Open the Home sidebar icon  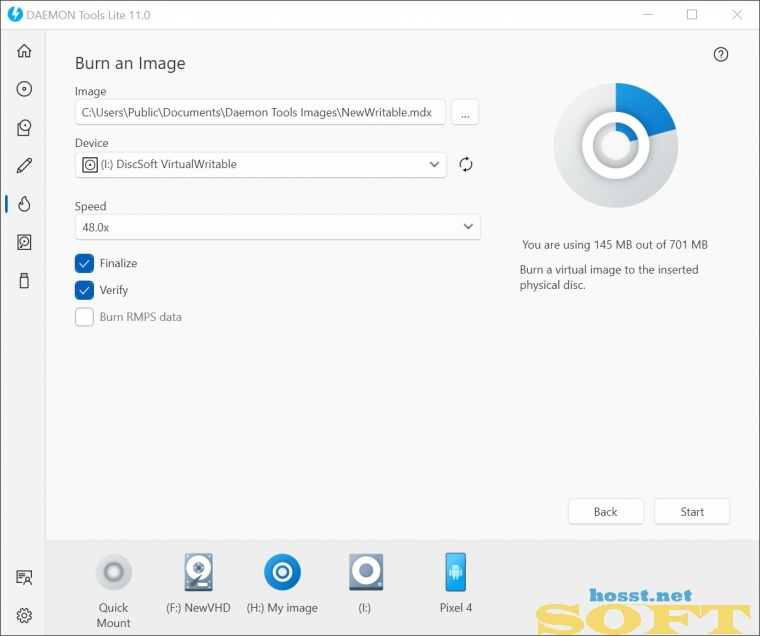point(24,51)
